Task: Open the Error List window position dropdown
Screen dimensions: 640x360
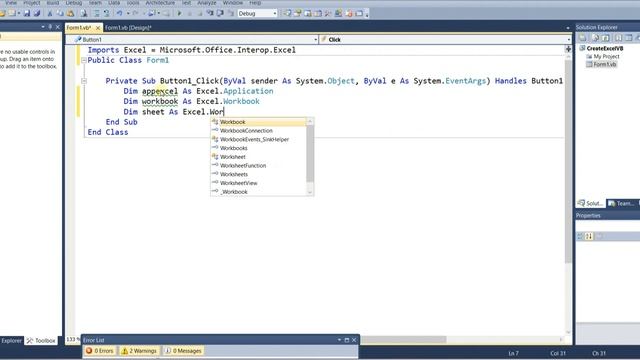Action: [x=339, y=340]
